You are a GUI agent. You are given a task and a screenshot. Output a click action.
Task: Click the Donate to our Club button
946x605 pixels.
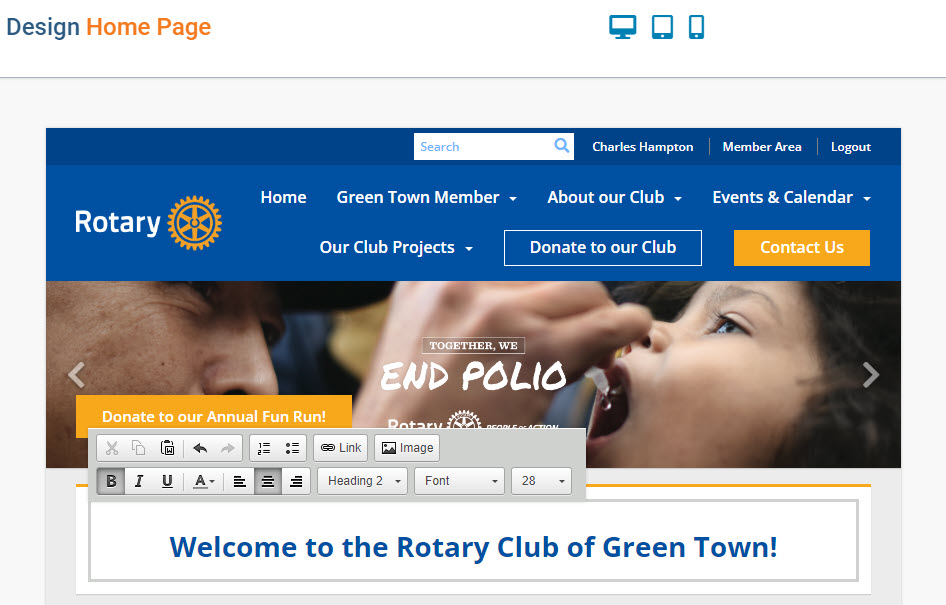pos(603,247)
